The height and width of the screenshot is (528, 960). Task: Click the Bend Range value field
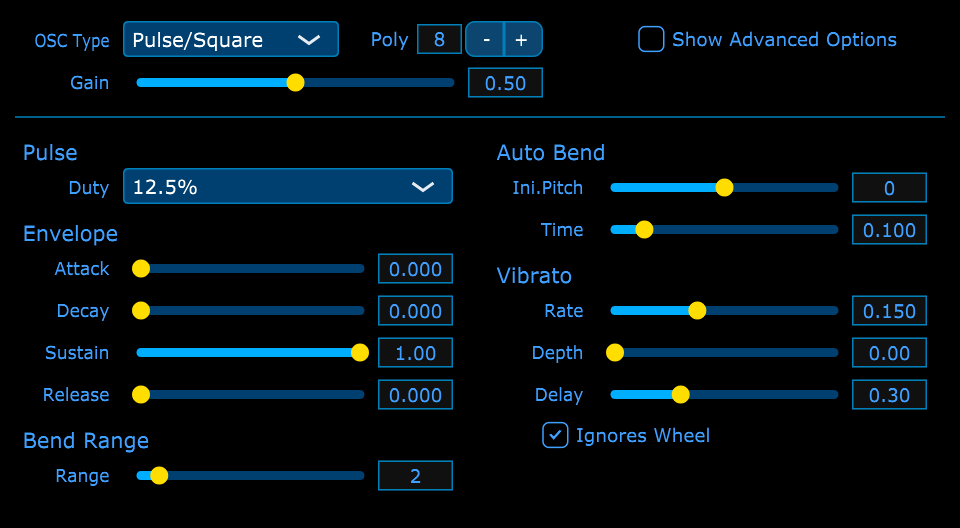pos(415,475)
